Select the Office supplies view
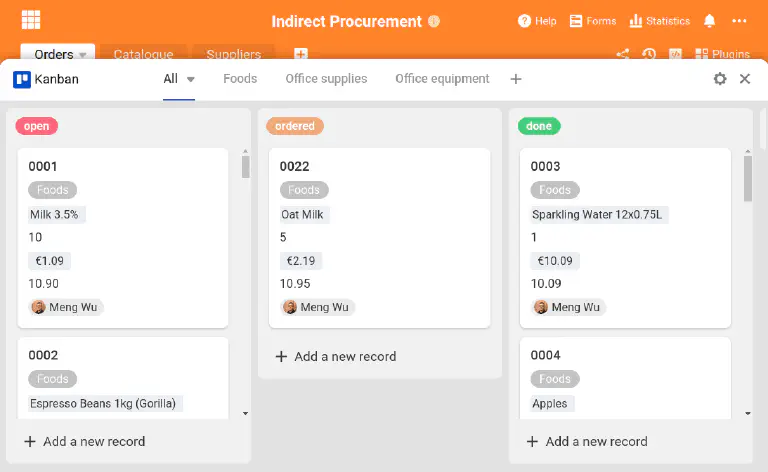This screenshot has width=768, height=472. coord(326,79)
